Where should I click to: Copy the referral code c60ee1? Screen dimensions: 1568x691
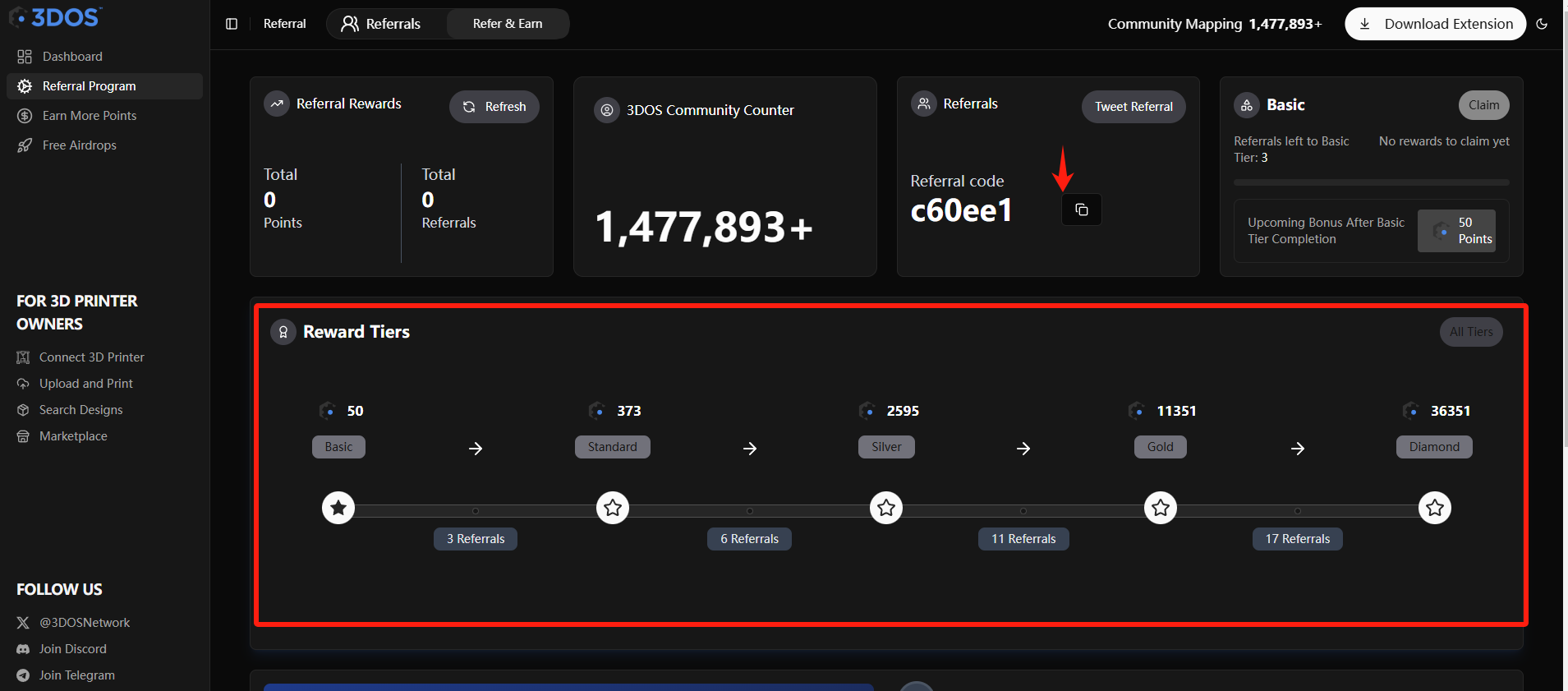(1081, 210)
